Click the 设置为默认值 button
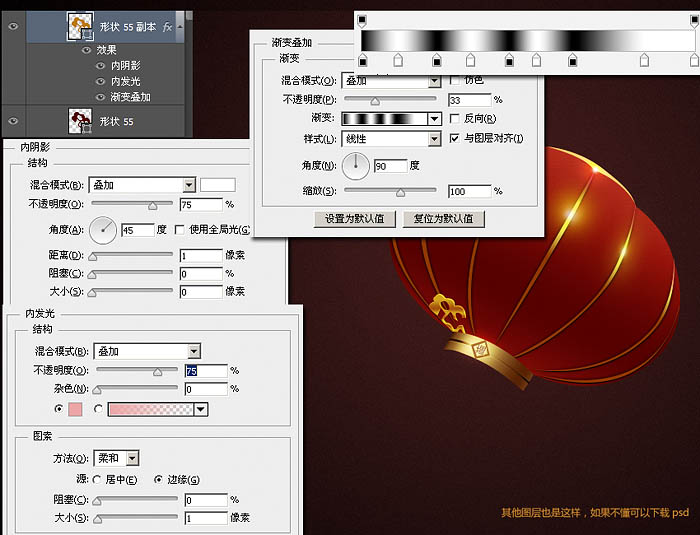Image resolution: width=700 pixels, height=535 pixels. point(354,219)
